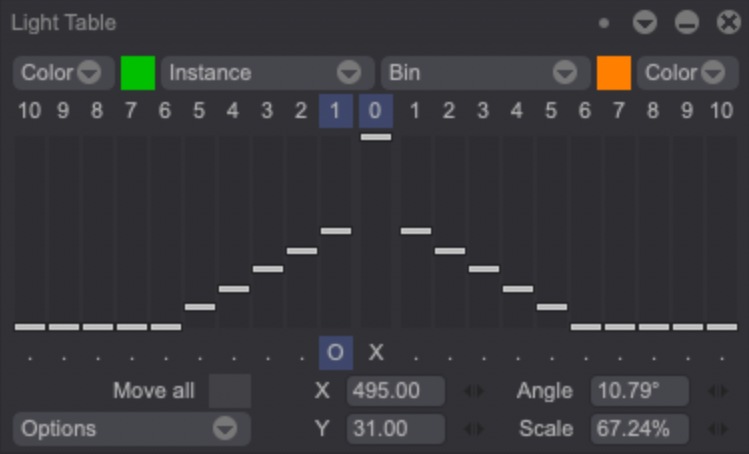Click the X value stepper arrows

click(473, 391)
